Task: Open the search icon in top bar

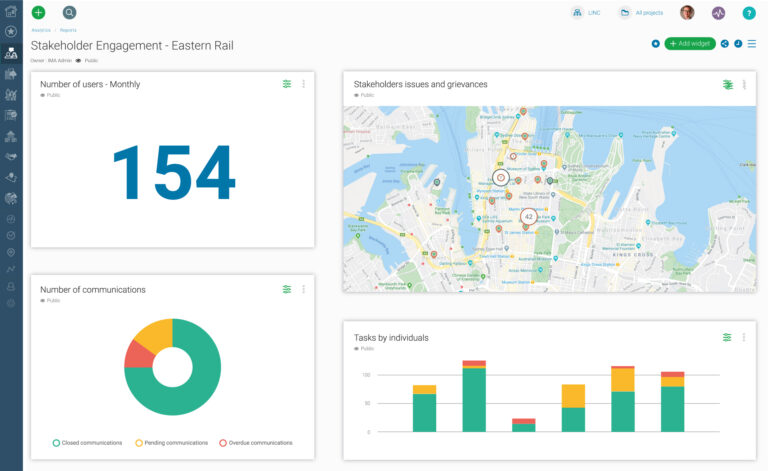Action: (x=69, y=13)
